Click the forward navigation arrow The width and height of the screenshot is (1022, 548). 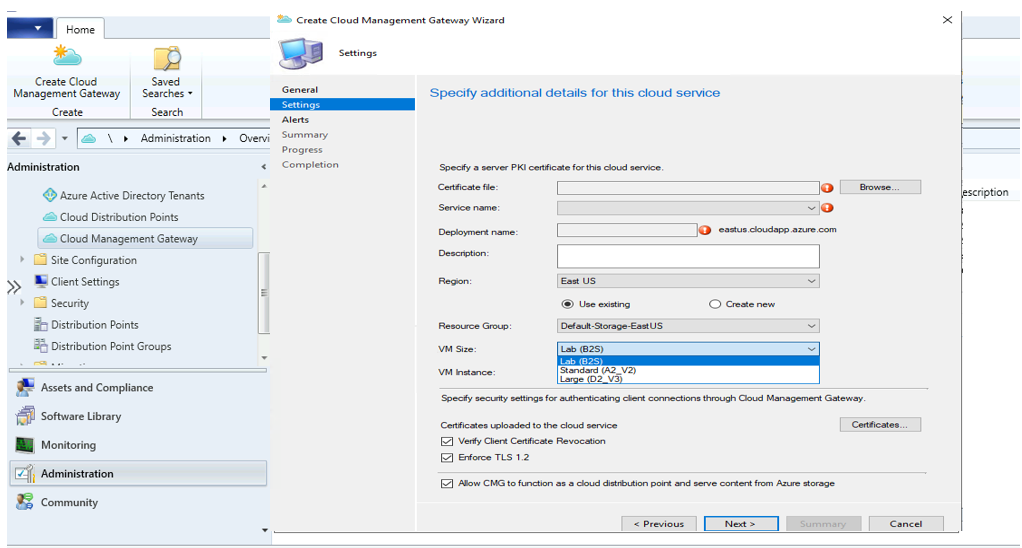[x=43, y=138]
